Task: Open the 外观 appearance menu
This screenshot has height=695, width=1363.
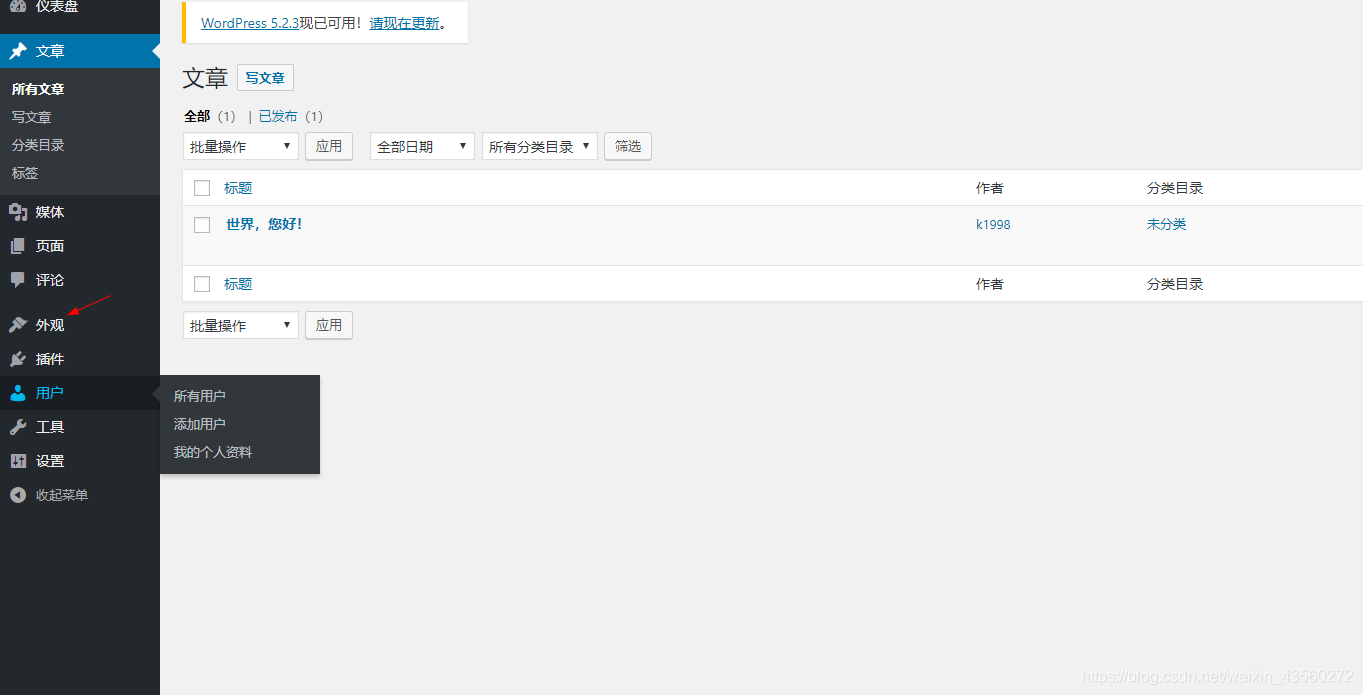Action: (x=80, y=325)
